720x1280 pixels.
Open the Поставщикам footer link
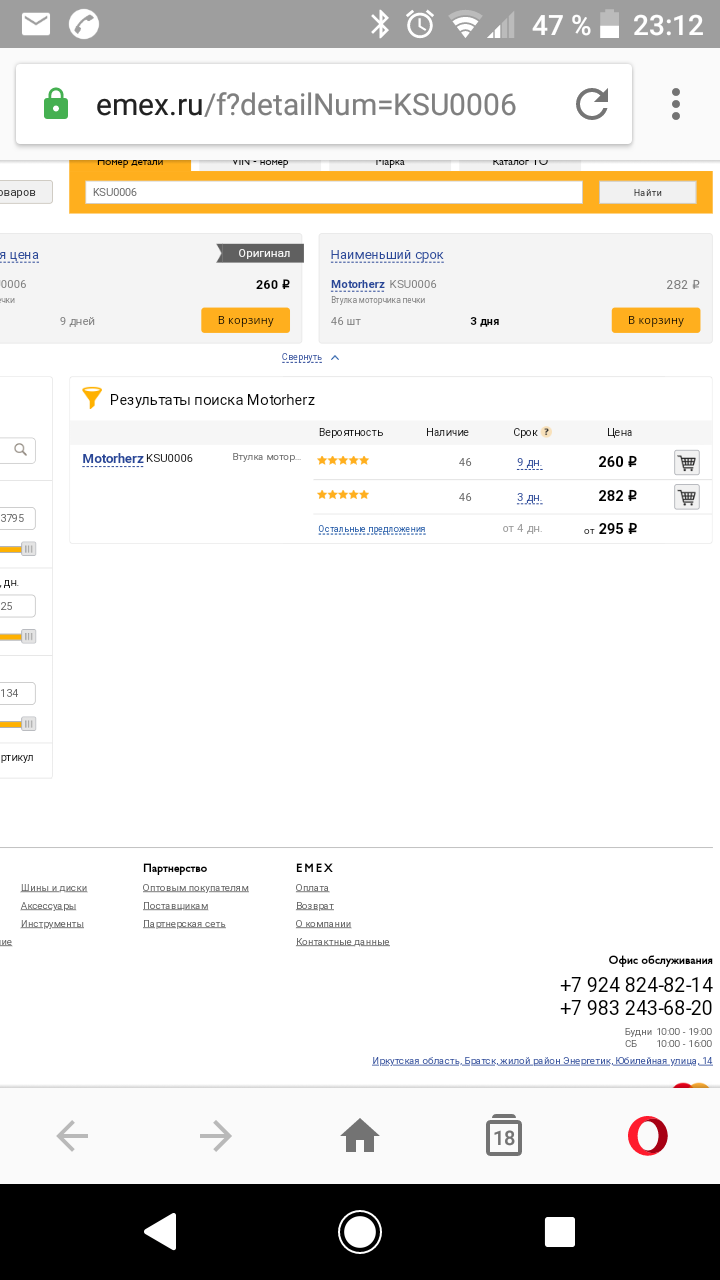pyautogui.click(x=176, y=906)
